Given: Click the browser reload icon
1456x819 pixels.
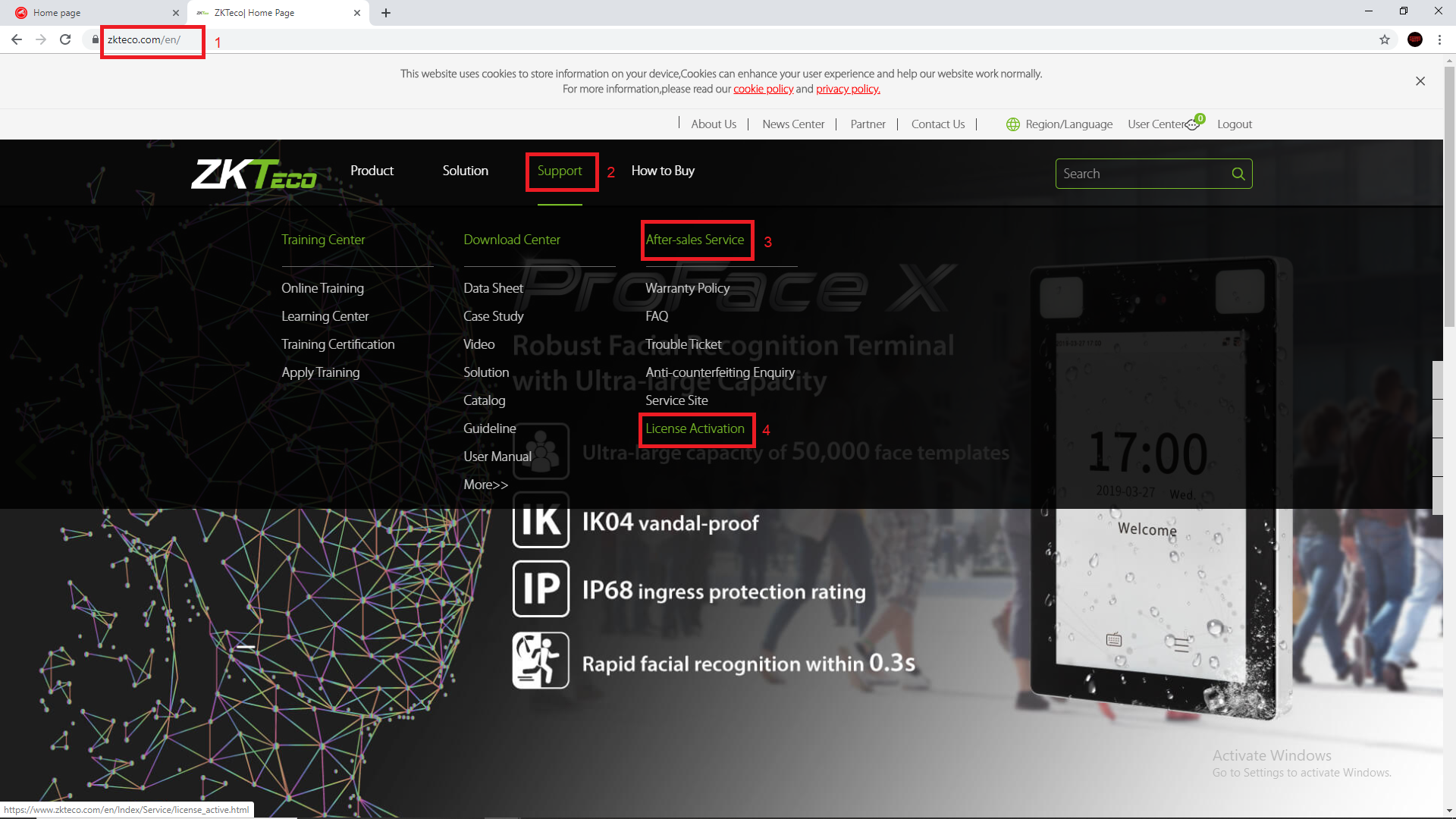Looking at the screenshot, I should point(65,39).
